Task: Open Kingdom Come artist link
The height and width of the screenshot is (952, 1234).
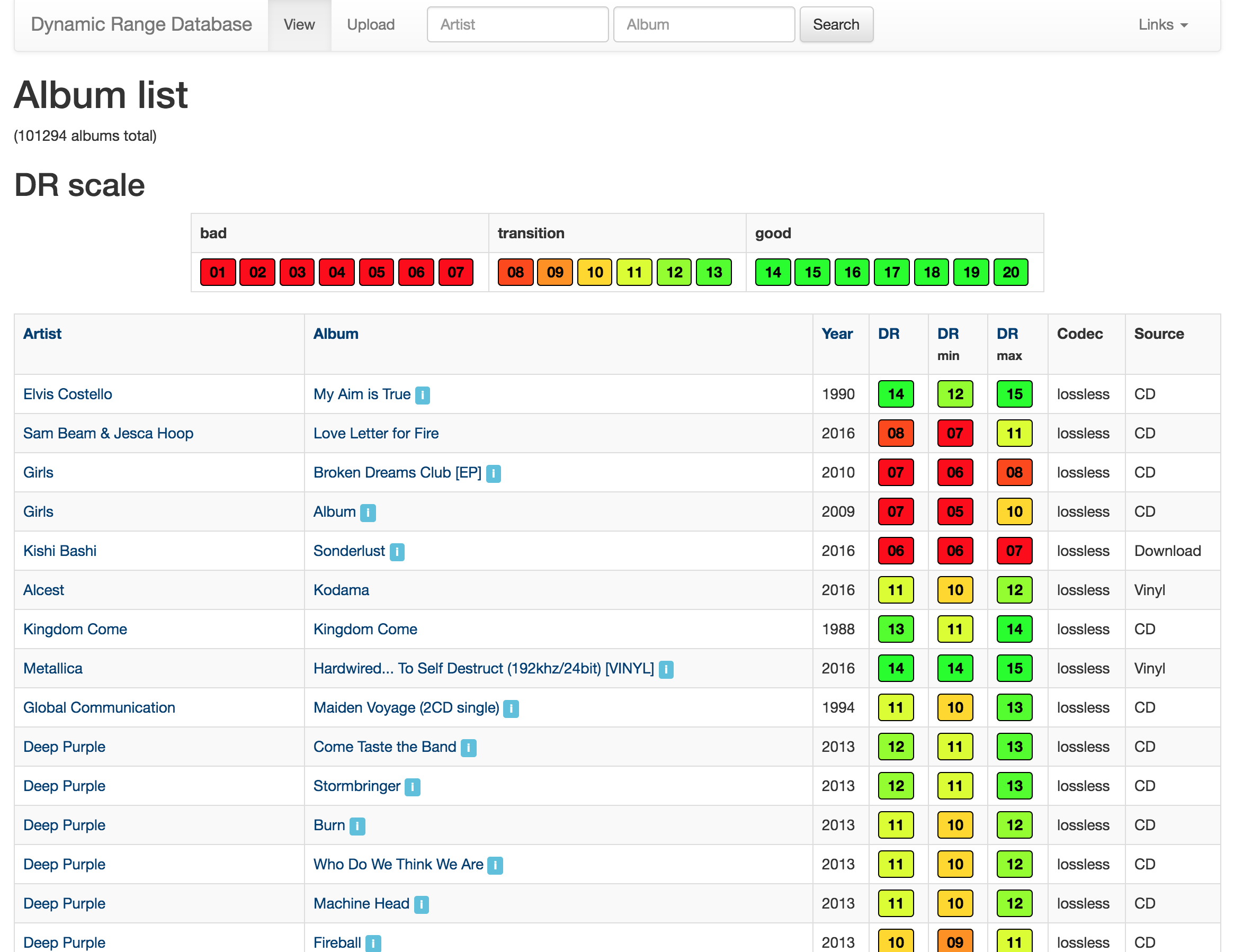Action: click(x=75, y=630)
